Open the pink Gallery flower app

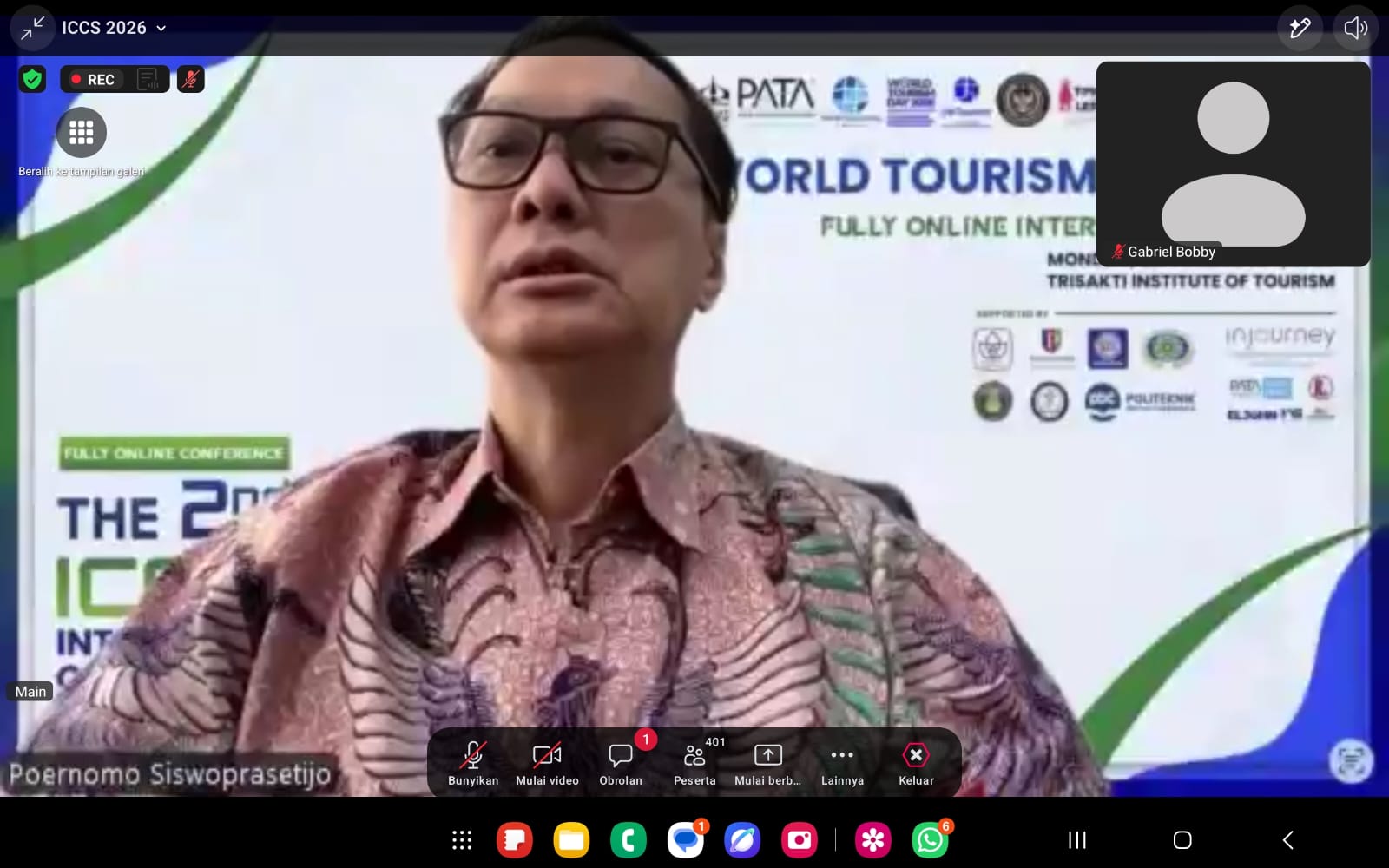[872, 840]
